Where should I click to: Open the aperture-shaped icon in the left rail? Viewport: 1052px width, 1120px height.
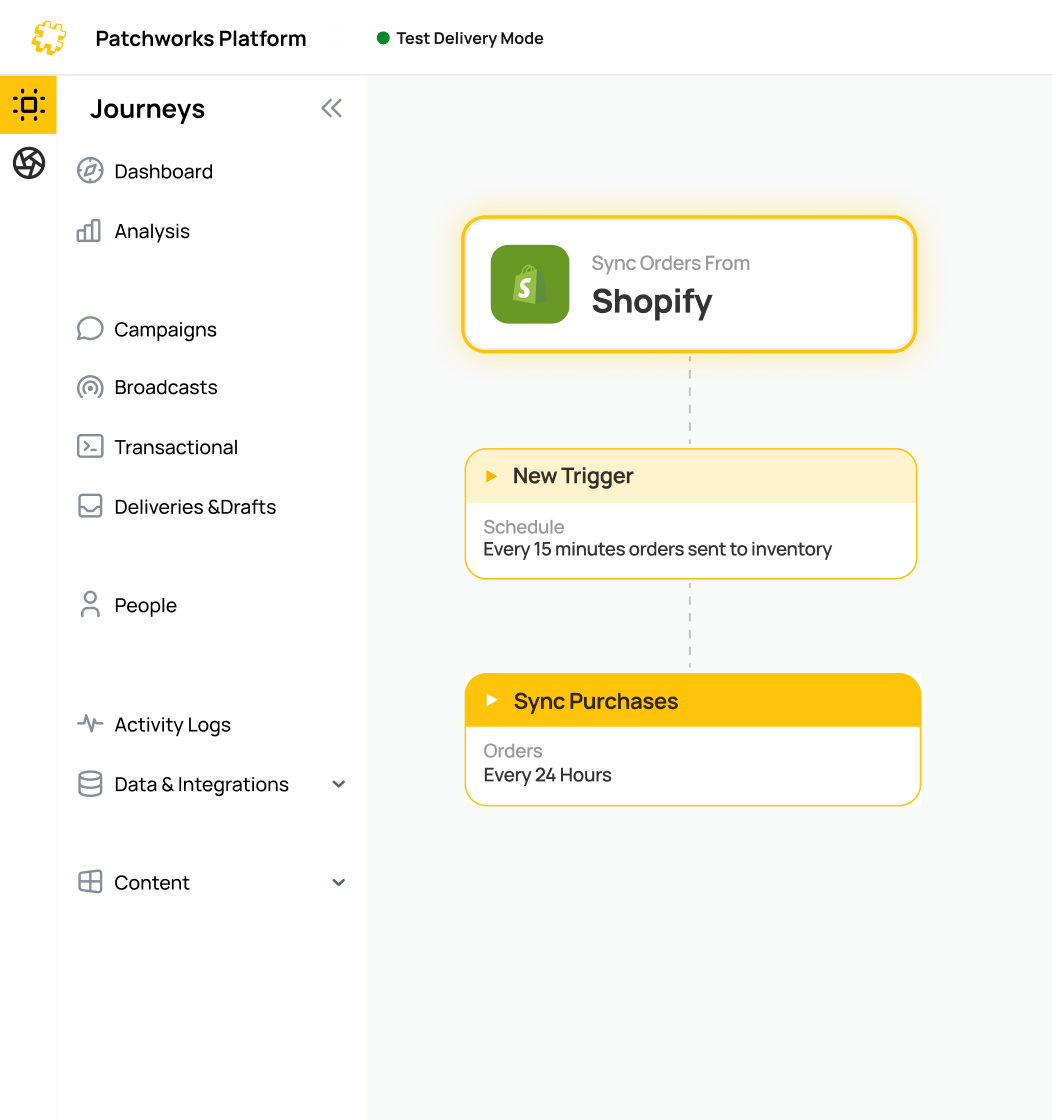point(29,164)
